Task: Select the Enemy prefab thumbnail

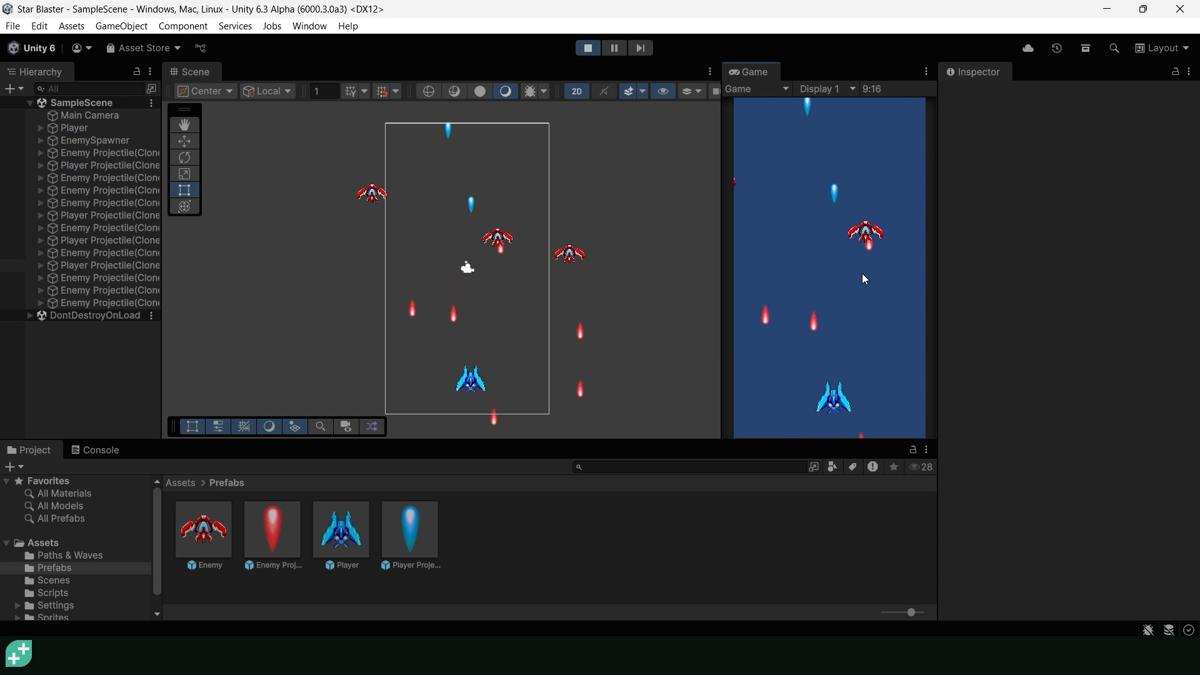Action: click(203, 528)
